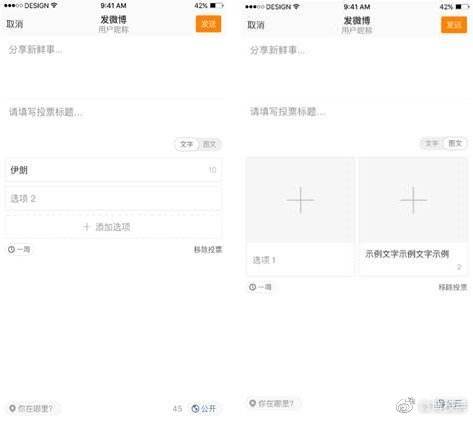Open the 一周 duration picker in right screen
The height and width of the screenshot is (421, 473).
click(260, 287)
